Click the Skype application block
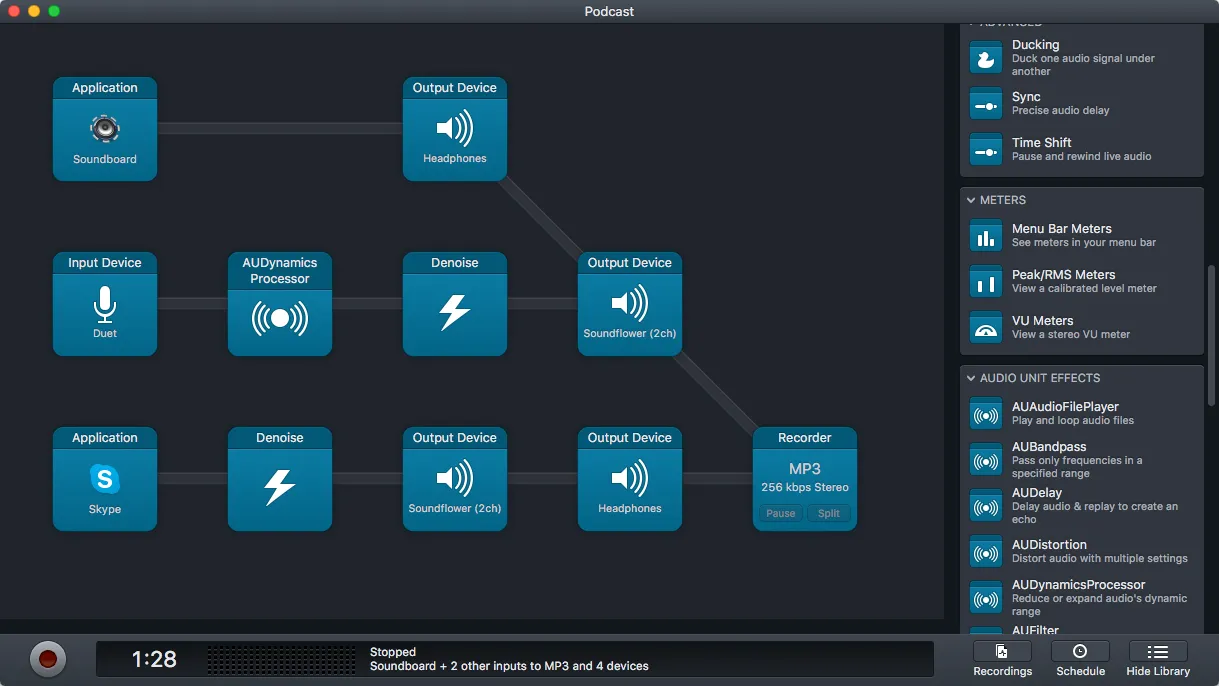Image resolution: width=1219 pixels, height=686 pixels. click(x=105, y=479)
